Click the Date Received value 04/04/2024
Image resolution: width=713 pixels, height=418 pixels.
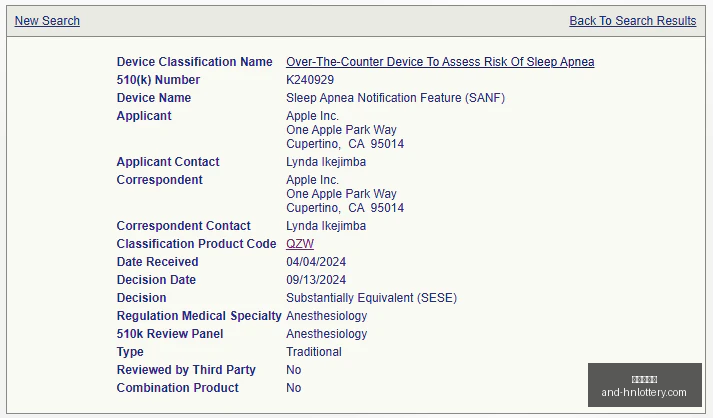tap(316, 262)
